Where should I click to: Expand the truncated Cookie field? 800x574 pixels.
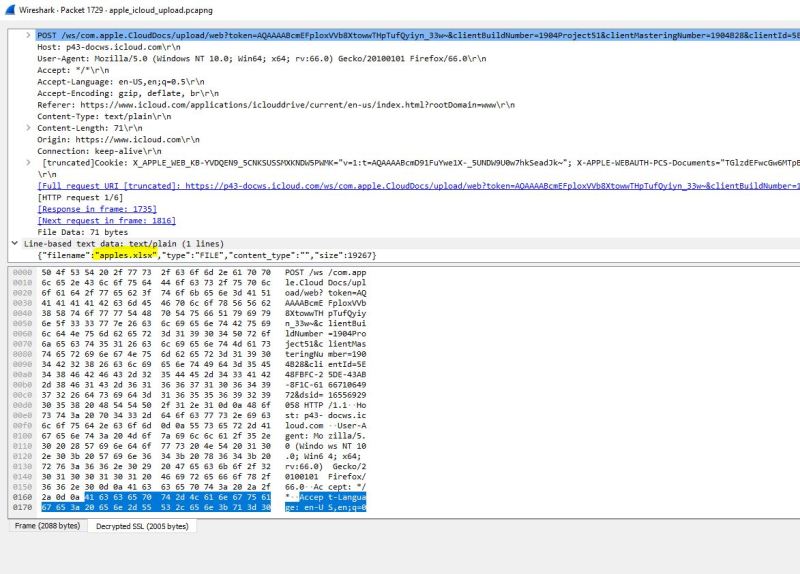click(27, 162)
